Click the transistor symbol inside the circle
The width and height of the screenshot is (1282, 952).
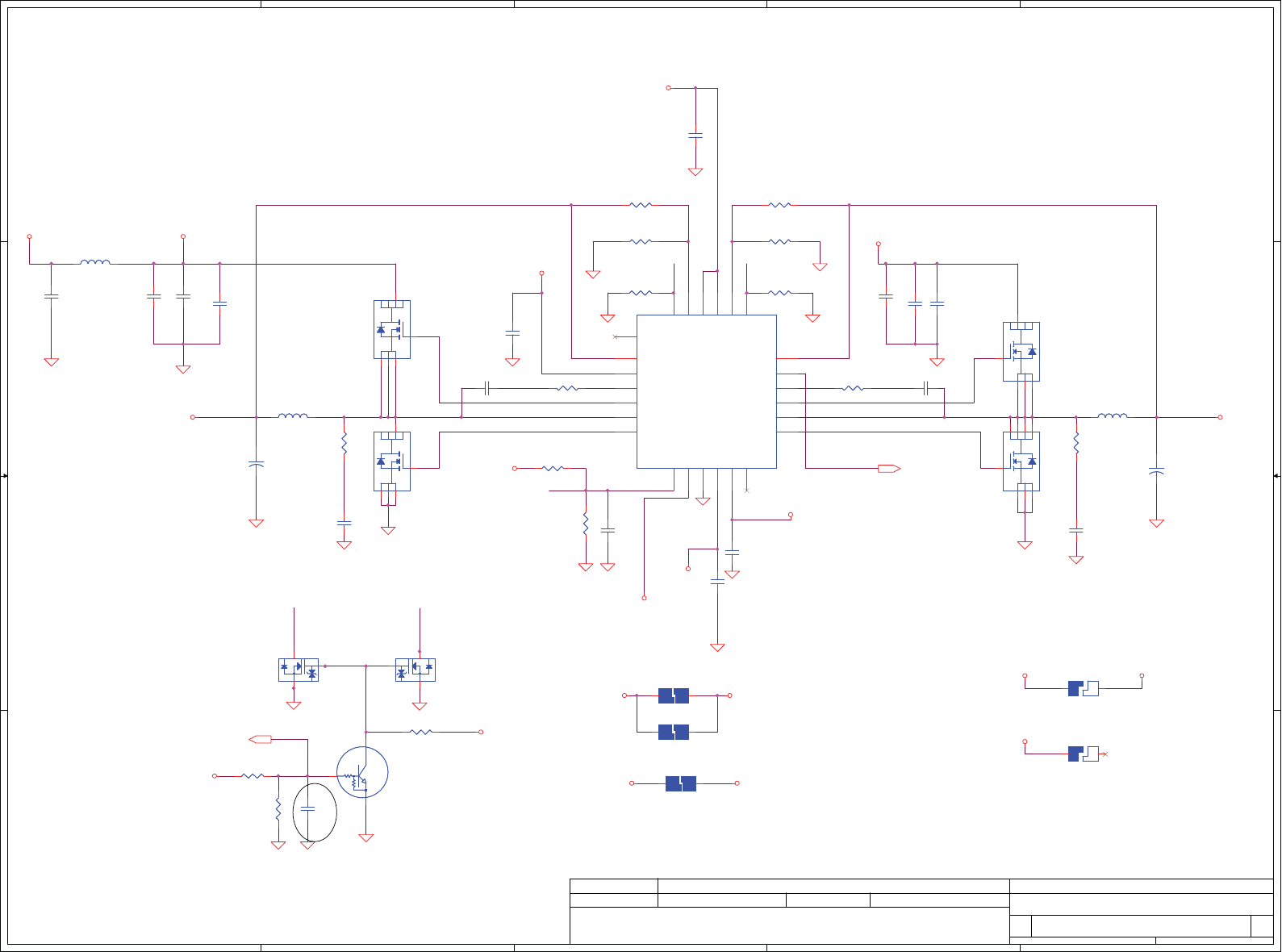[362, 773]
